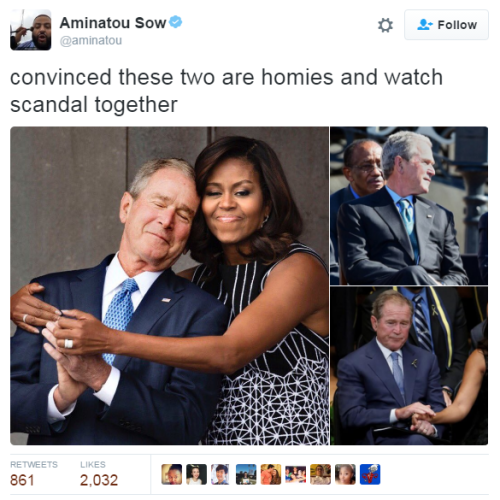Click the second liker avatar
This screenshot has width=500, height=500.
tap(196, 474)
